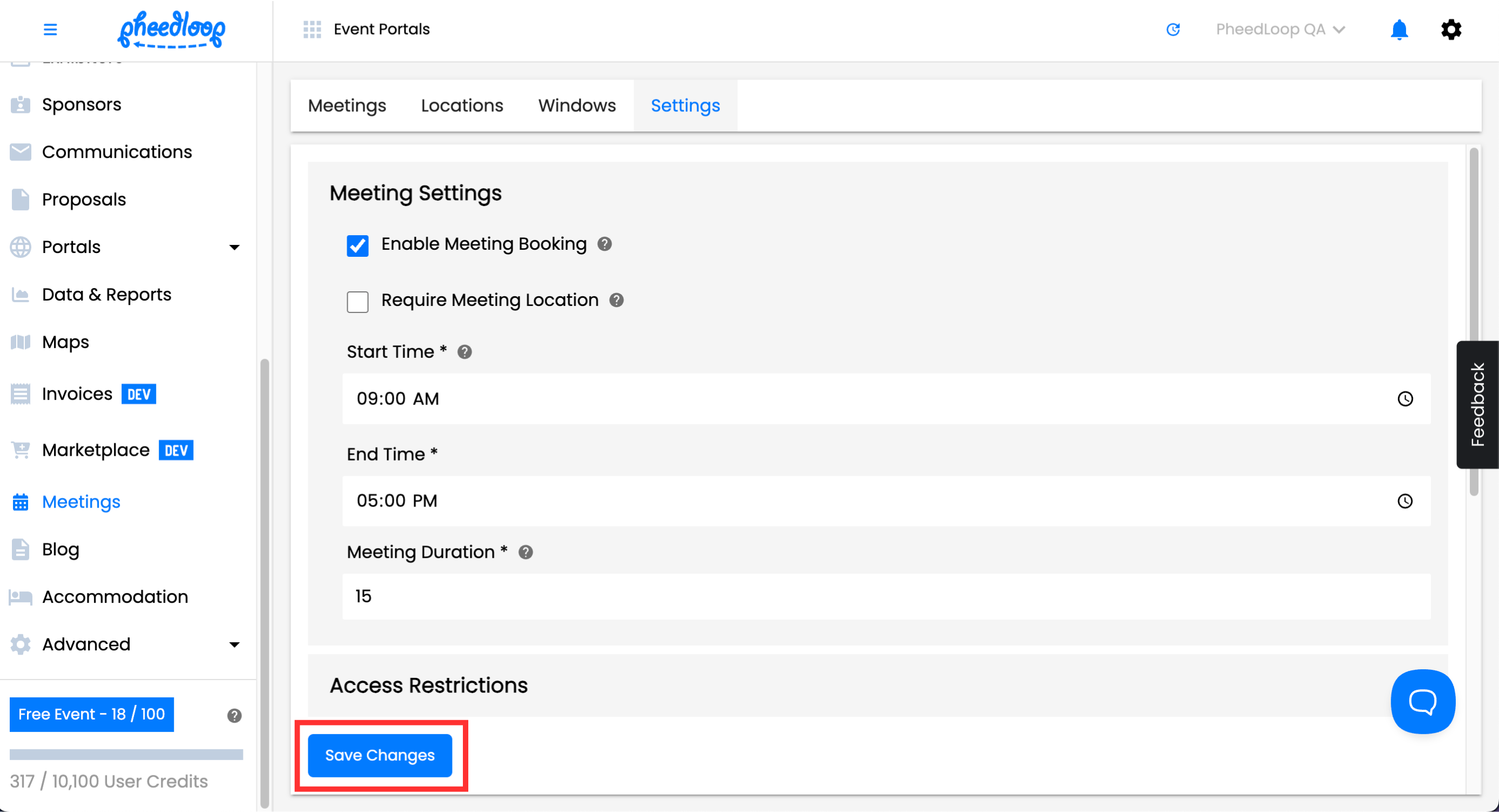
Task: Open the chat support bubble
Action: click(1422, 701)
